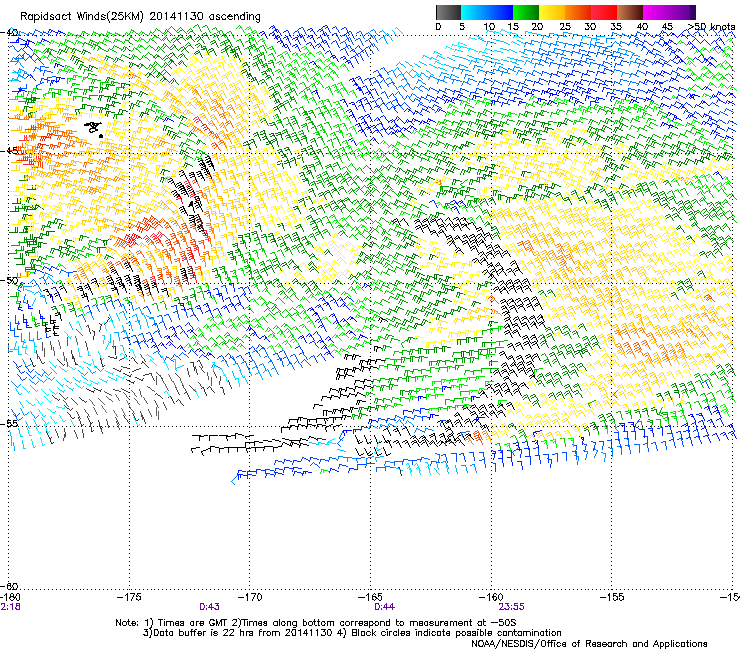Click the -165 longitude axis label

(370, 597)
